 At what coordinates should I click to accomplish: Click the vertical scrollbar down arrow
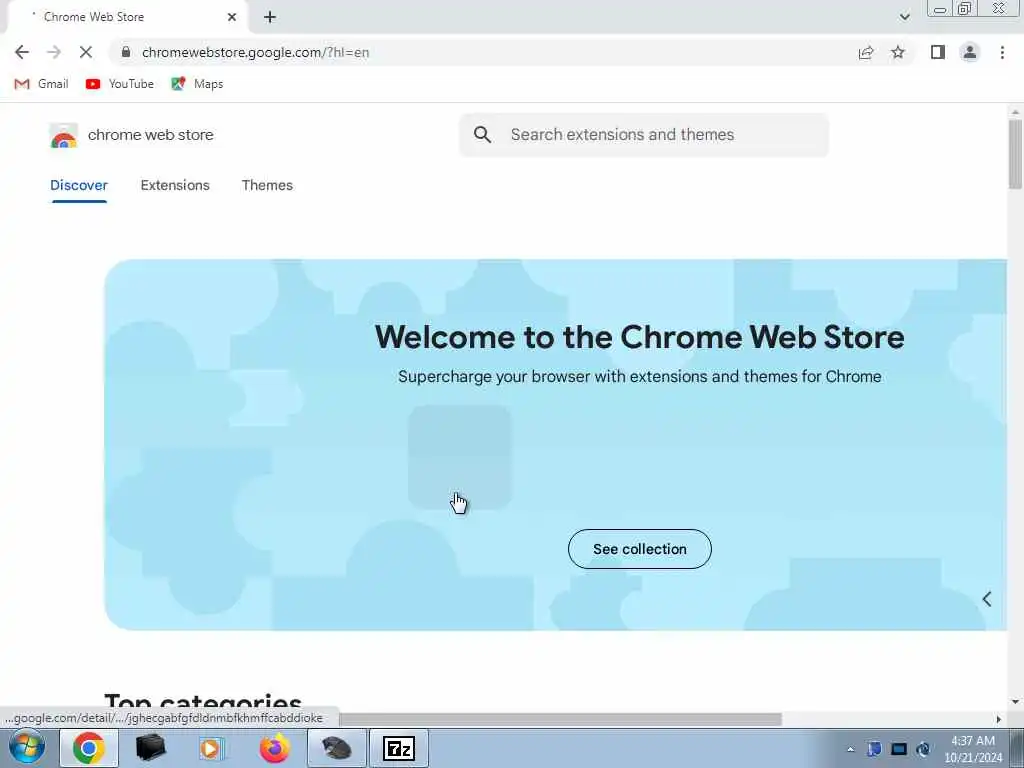[1015, 701]
